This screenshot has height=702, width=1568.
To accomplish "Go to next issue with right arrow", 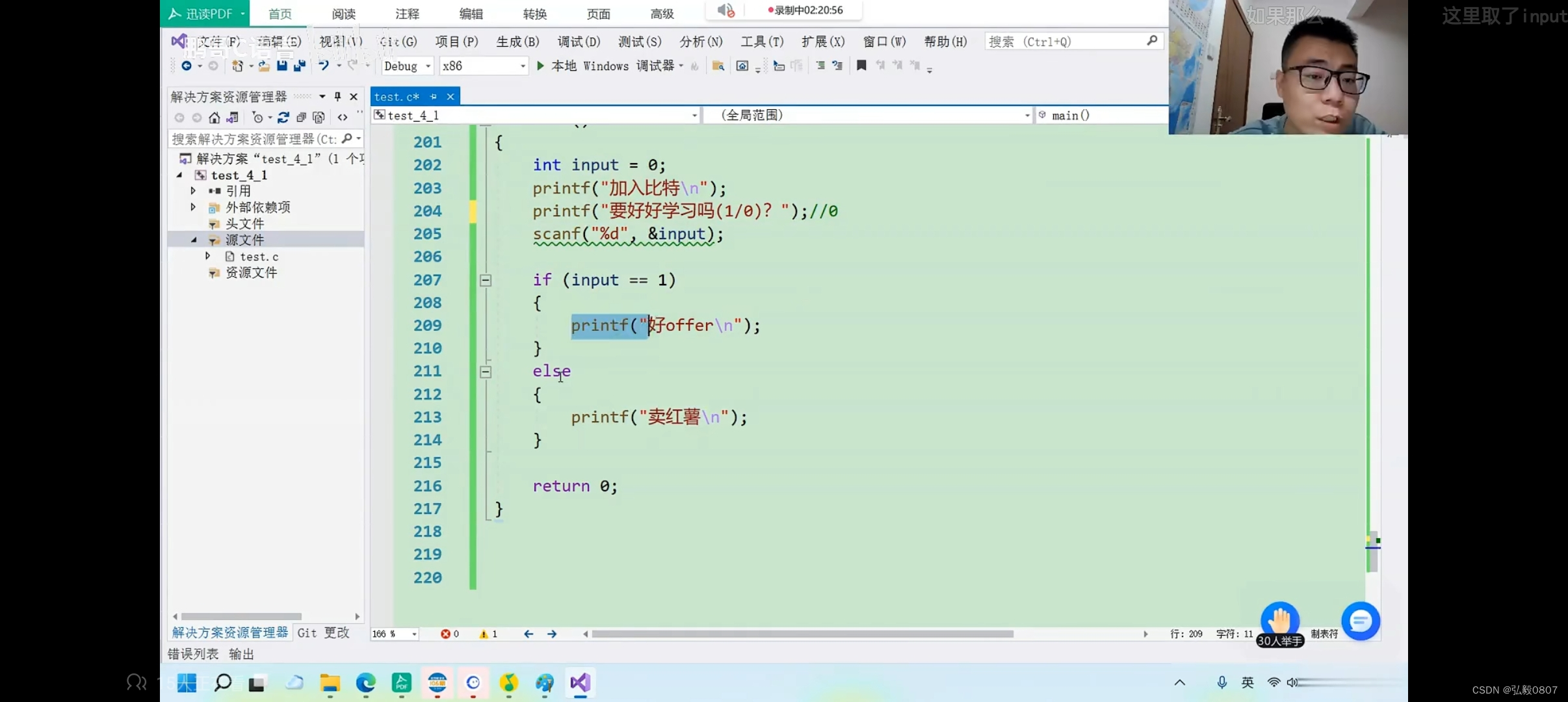I will click(x=552, y=634).
